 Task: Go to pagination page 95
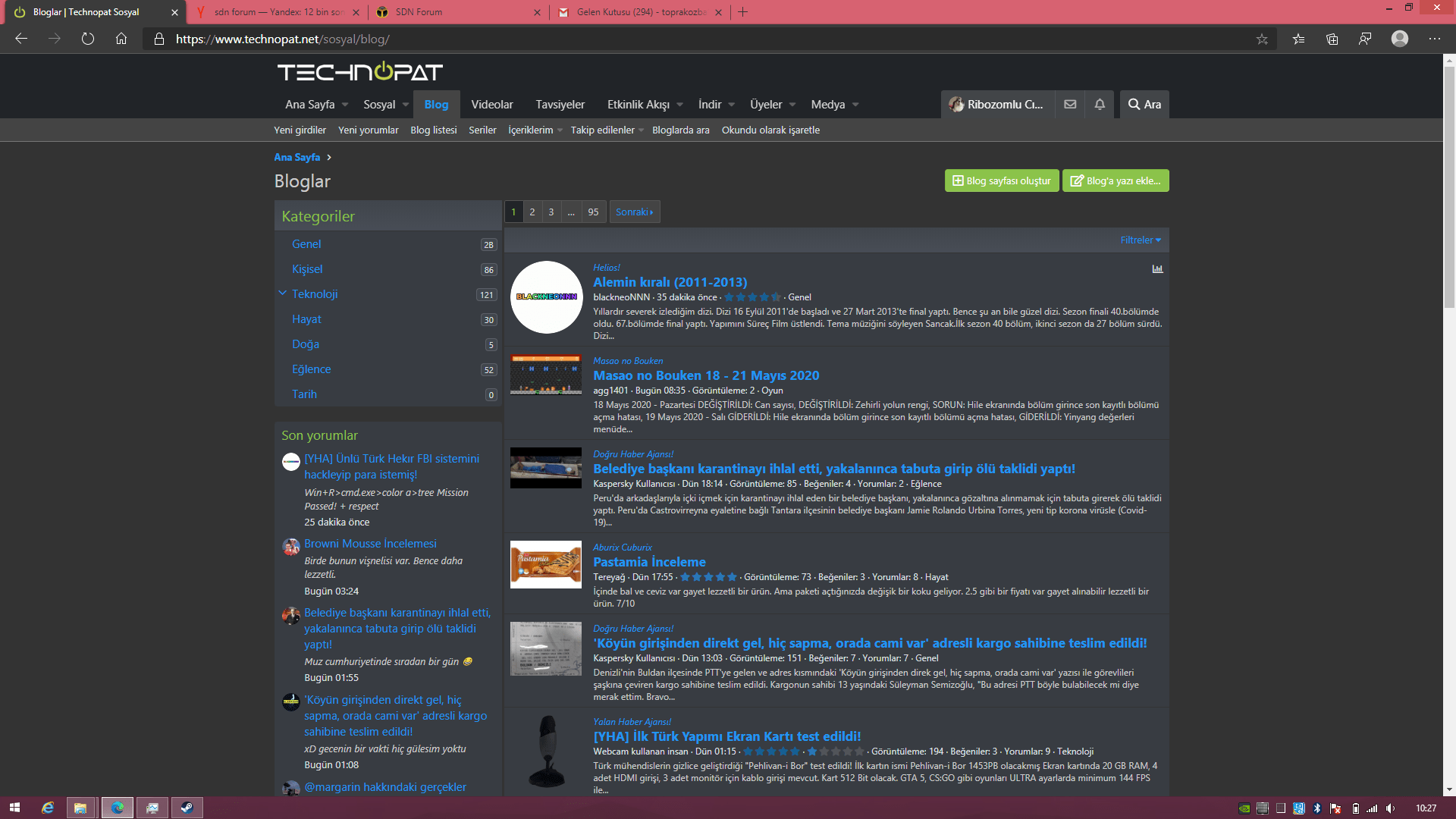tap(593, 212)
